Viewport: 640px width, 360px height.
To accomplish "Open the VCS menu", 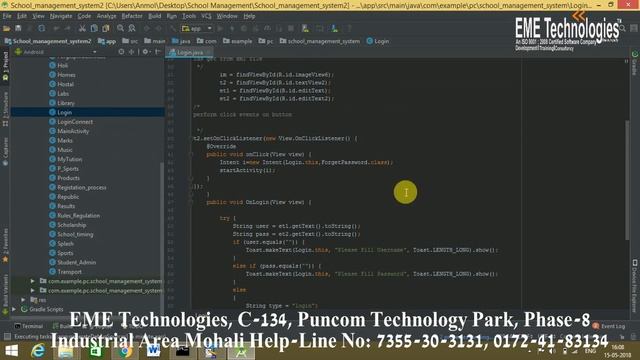I will pos(206,16).
